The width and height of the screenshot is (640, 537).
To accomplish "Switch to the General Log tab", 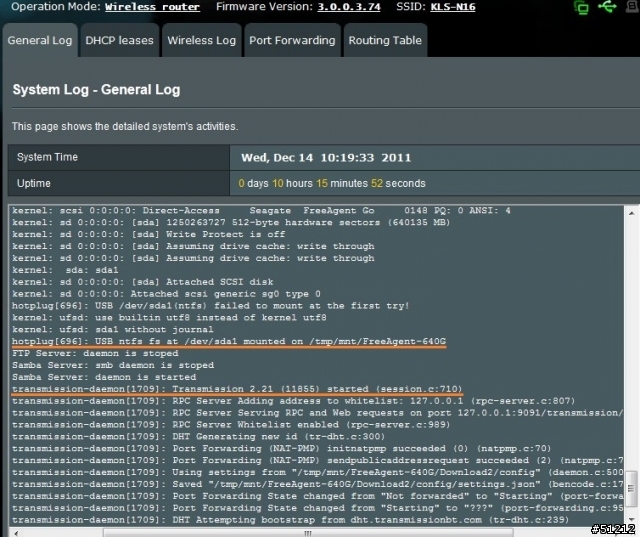I will pos(40,41).
